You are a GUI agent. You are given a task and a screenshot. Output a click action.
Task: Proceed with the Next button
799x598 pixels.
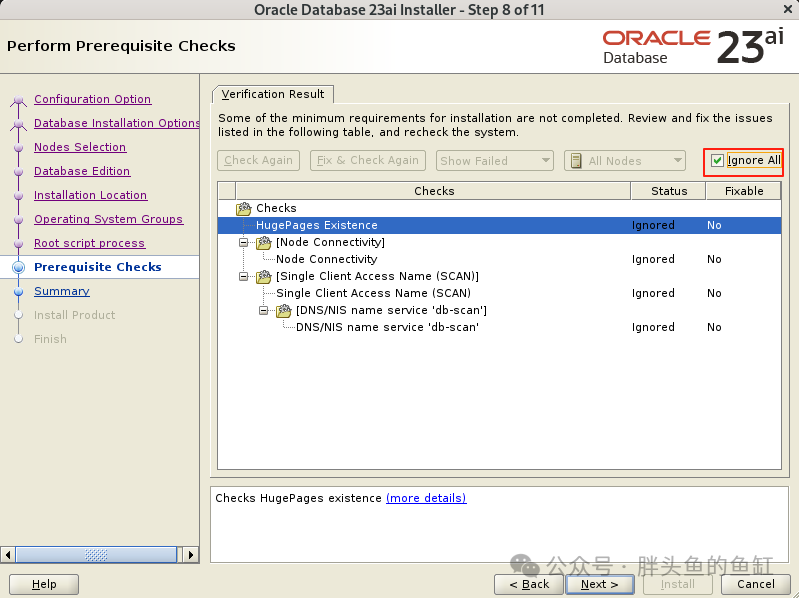tap(600, 584)
